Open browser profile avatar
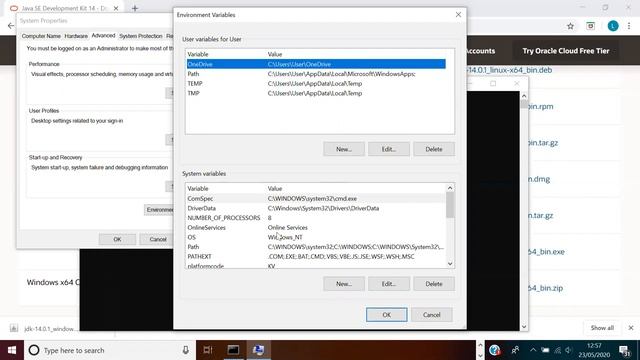 pos(613,26)
